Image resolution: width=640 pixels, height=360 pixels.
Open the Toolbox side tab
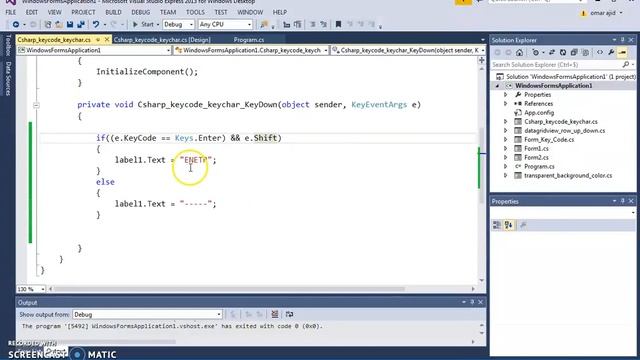pos(8,45)
